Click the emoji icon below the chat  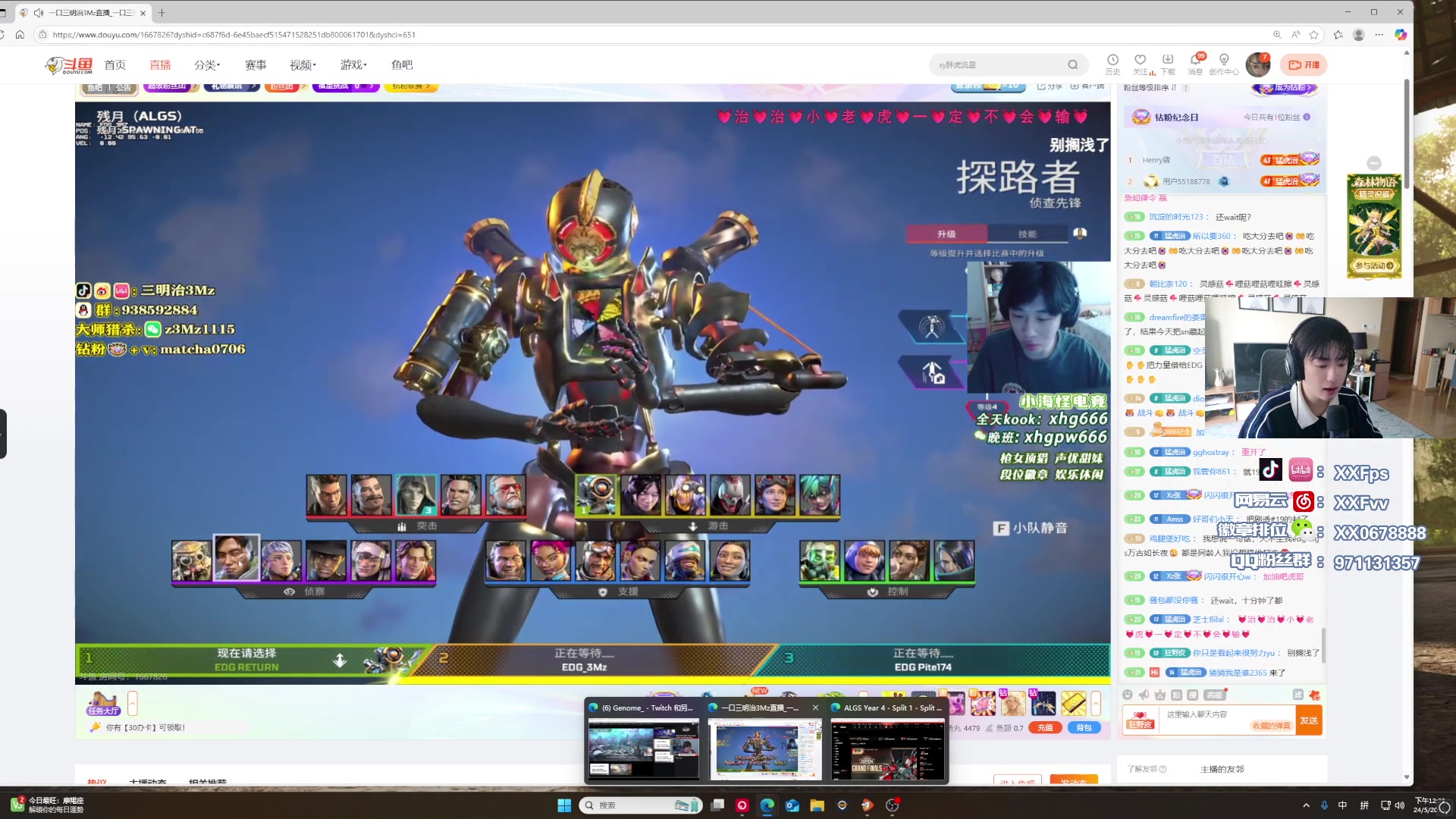(1128, 695)
